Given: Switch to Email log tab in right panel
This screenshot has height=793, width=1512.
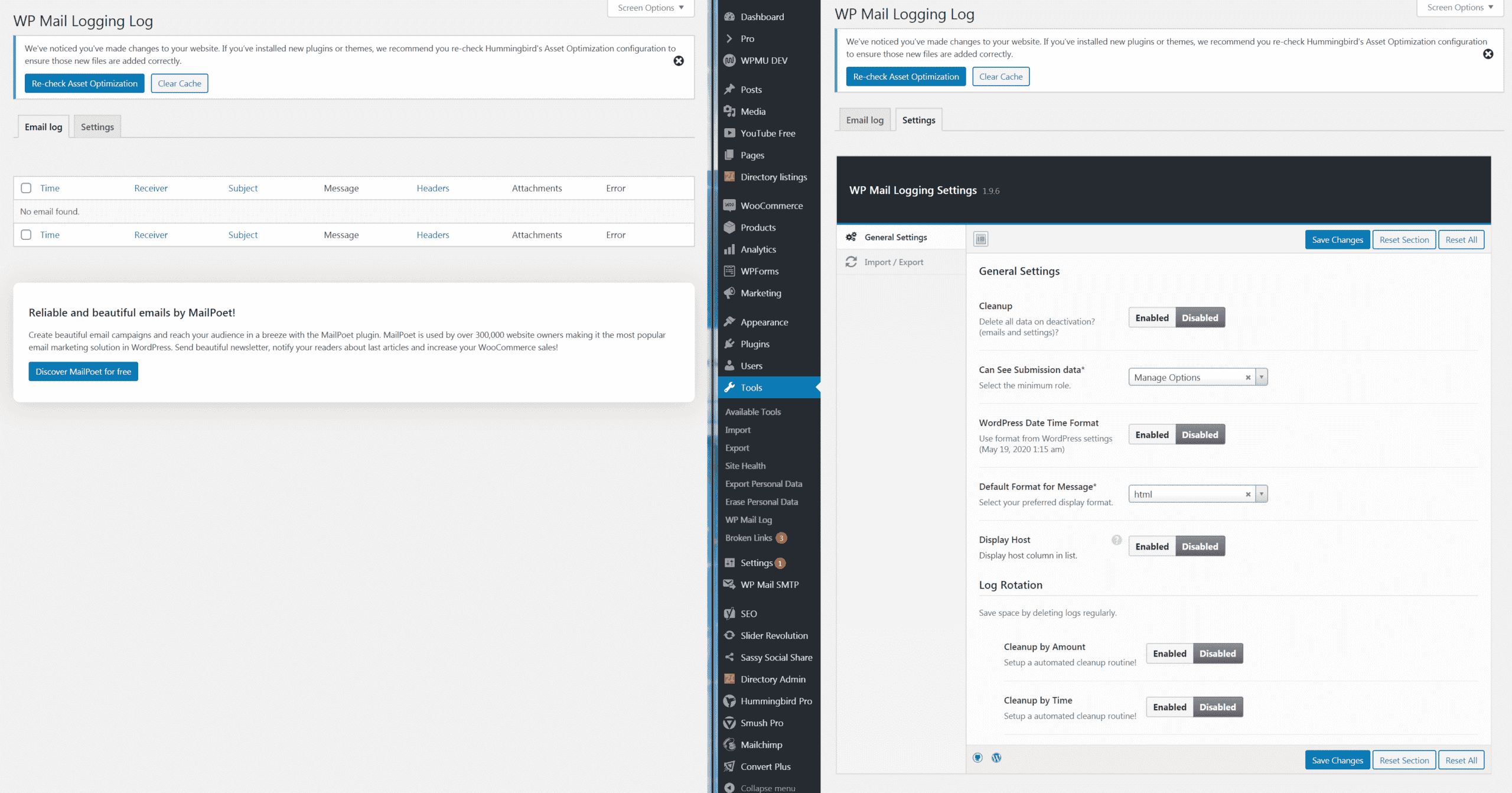Looking at the screenshot, I should click(x=865, y=120).
